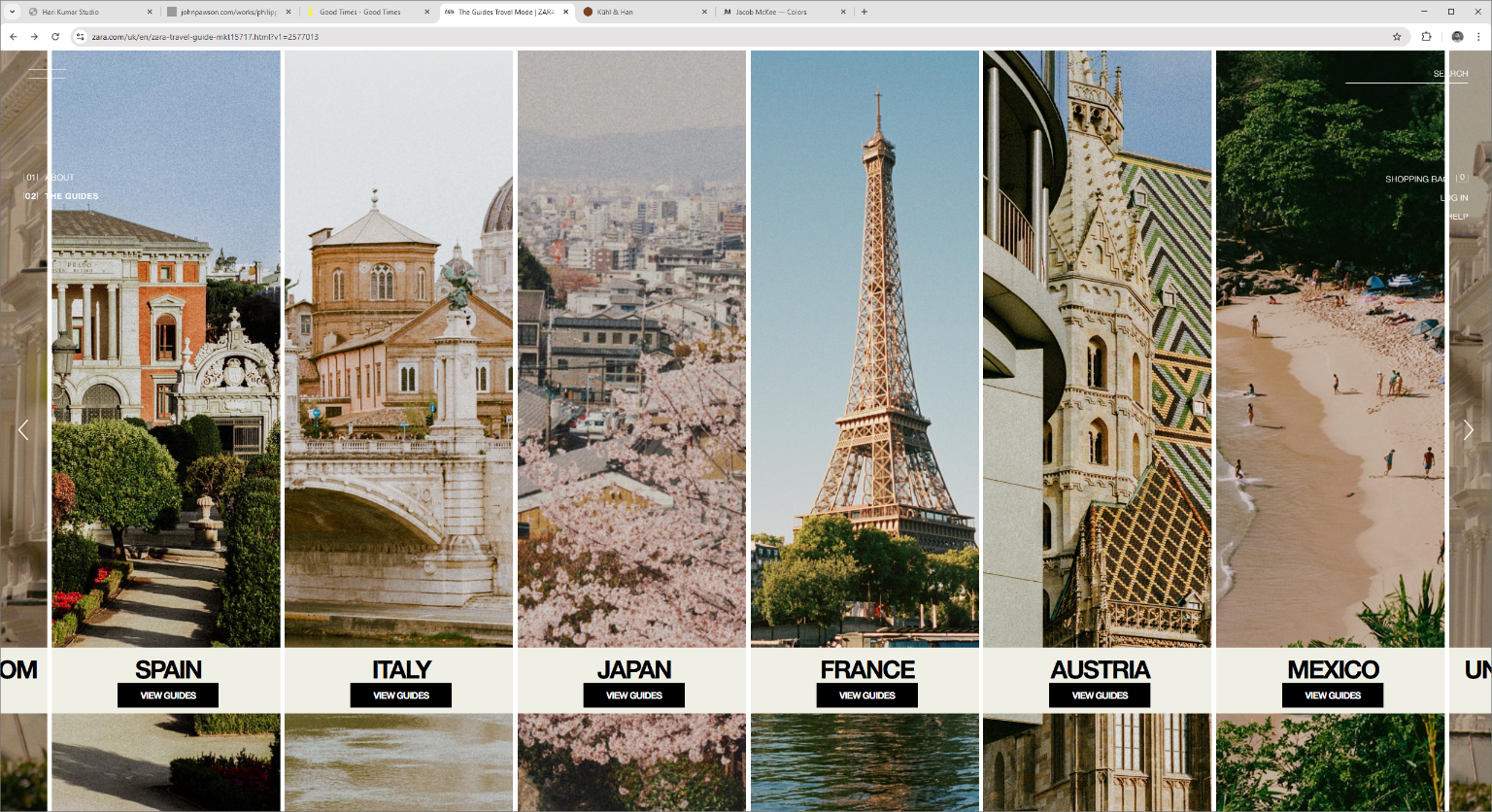This screenshot has height=812, width=1492.
Task: Open Chrome three-dot menu
Action: 1478,37
